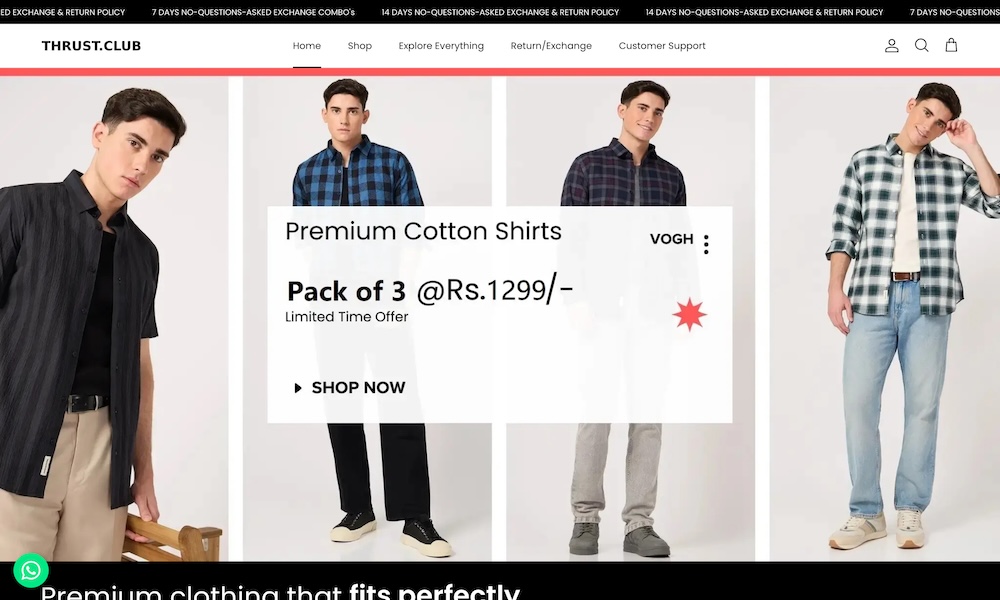Open Customer Support link
The image size is (1000, 600).
click(x=662, y=46)
